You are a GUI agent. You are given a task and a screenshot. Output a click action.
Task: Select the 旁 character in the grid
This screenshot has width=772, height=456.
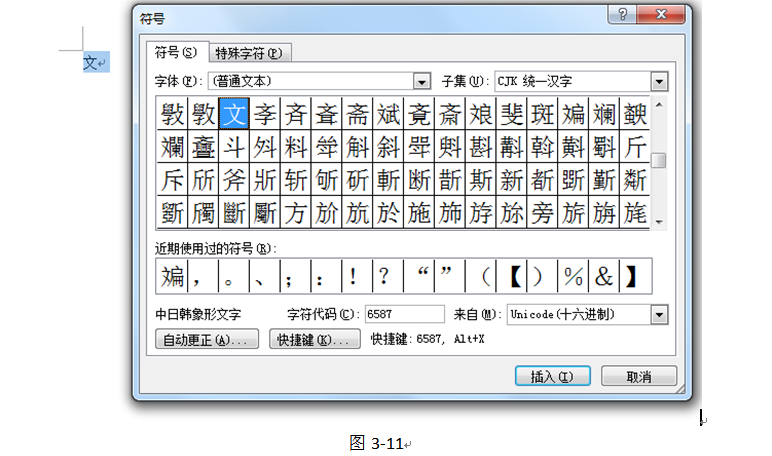tap(542, 213)
